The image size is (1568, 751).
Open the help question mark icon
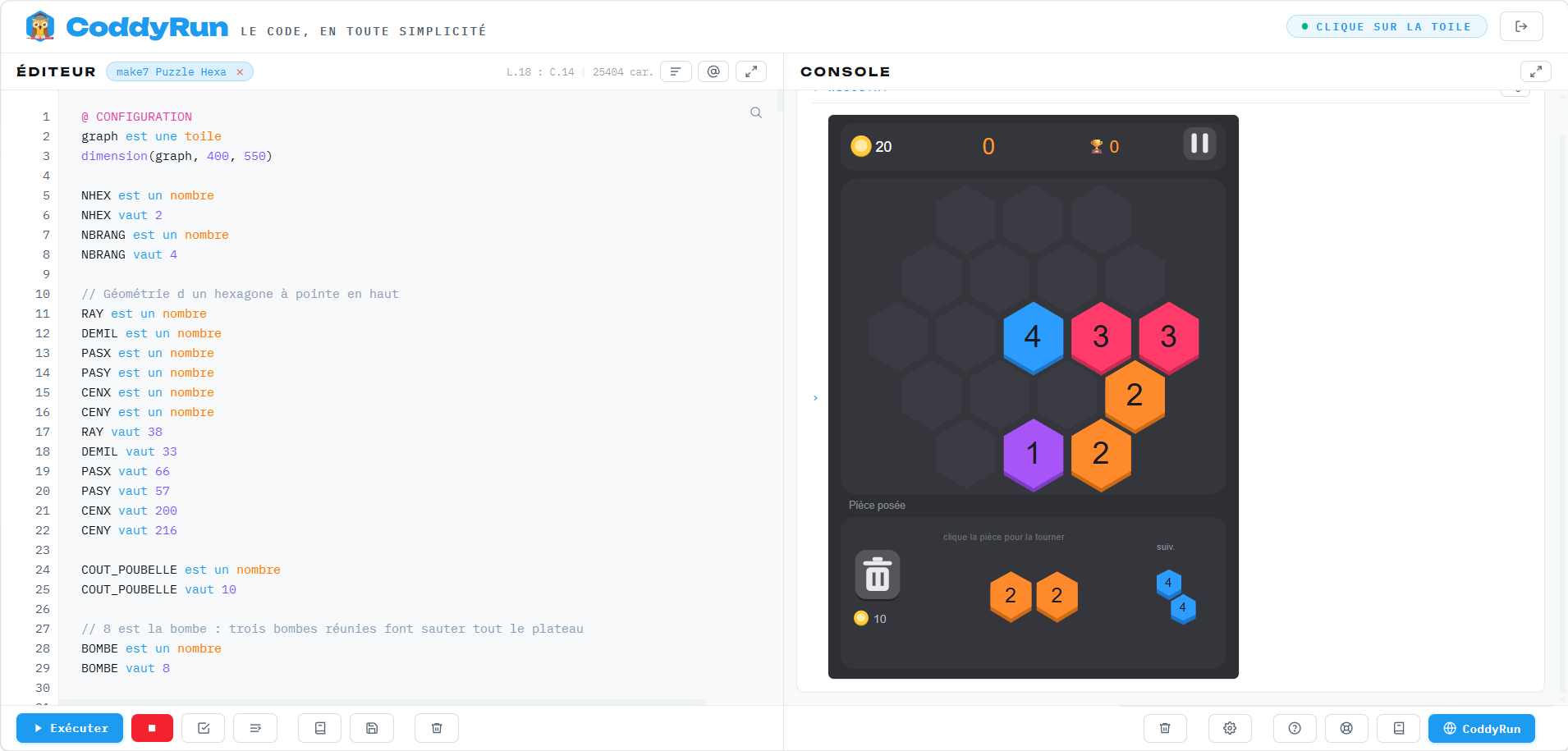1295,728
